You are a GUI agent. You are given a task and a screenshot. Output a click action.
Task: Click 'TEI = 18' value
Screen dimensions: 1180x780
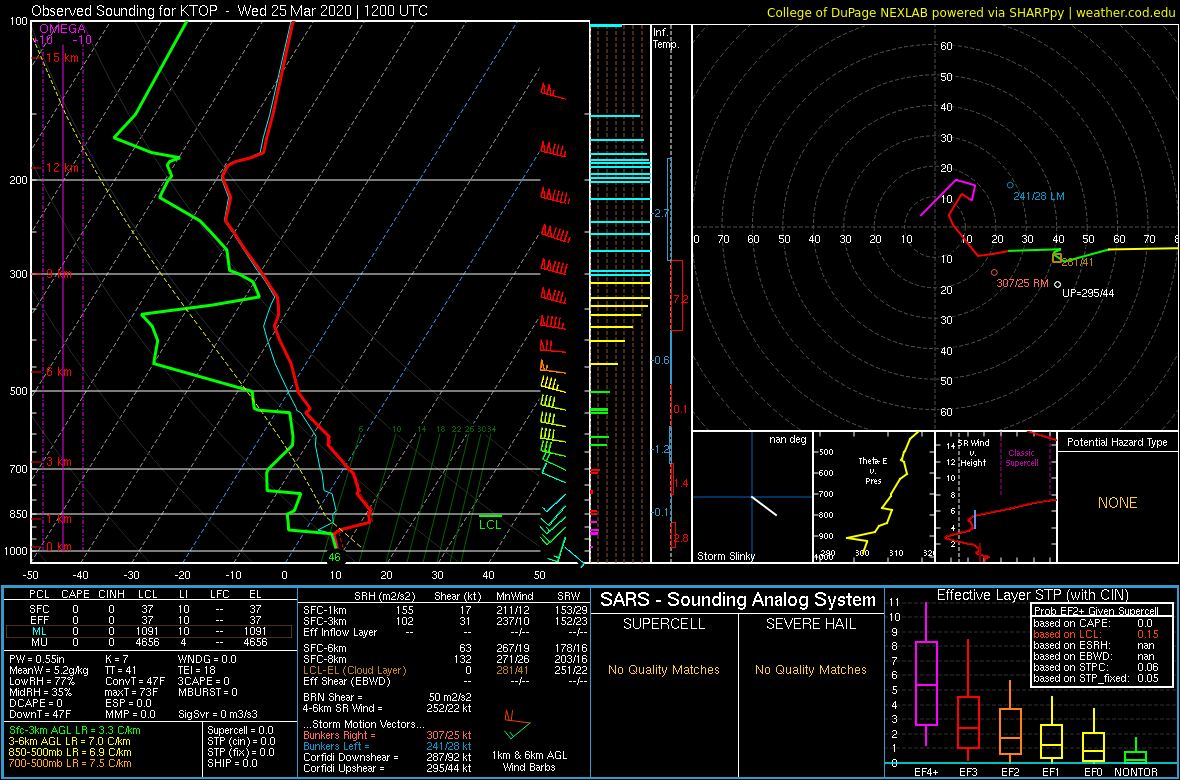[x=197, y=672]
